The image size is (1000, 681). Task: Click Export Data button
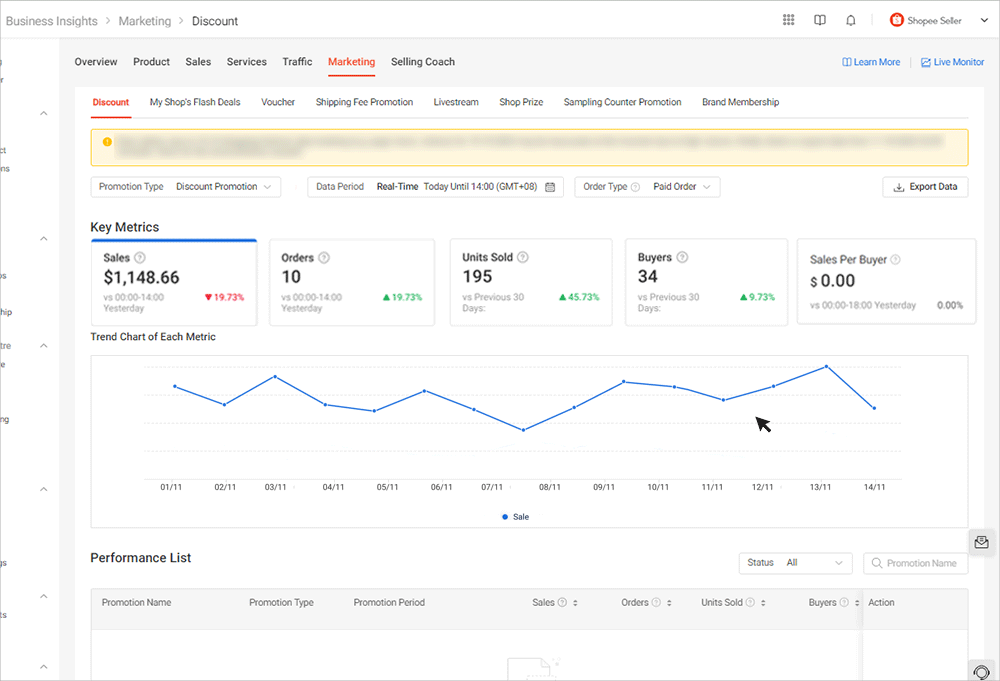pos(925,187)
